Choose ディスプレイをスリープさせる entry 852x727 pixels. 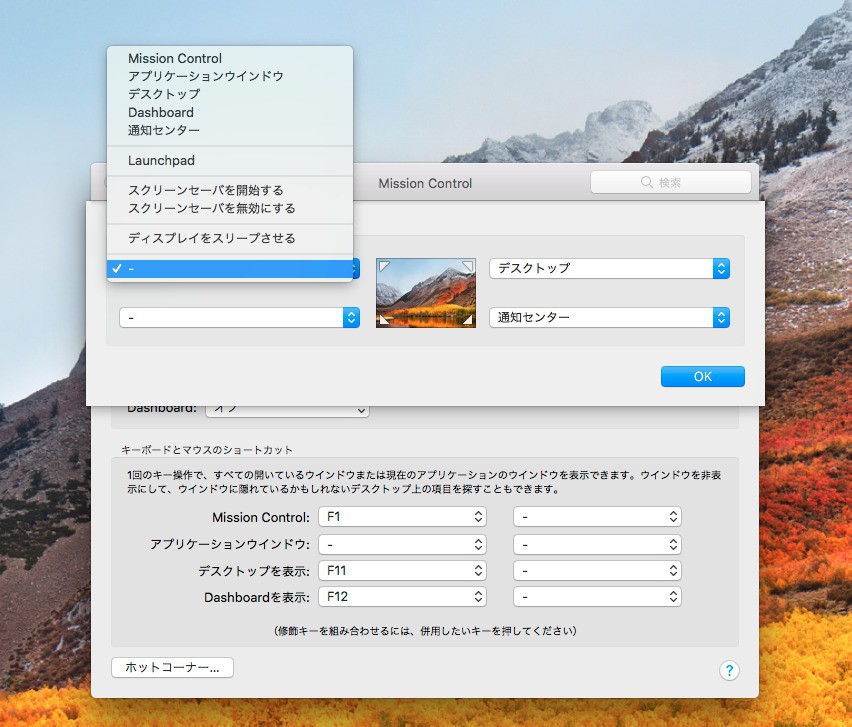pos(230,238)
